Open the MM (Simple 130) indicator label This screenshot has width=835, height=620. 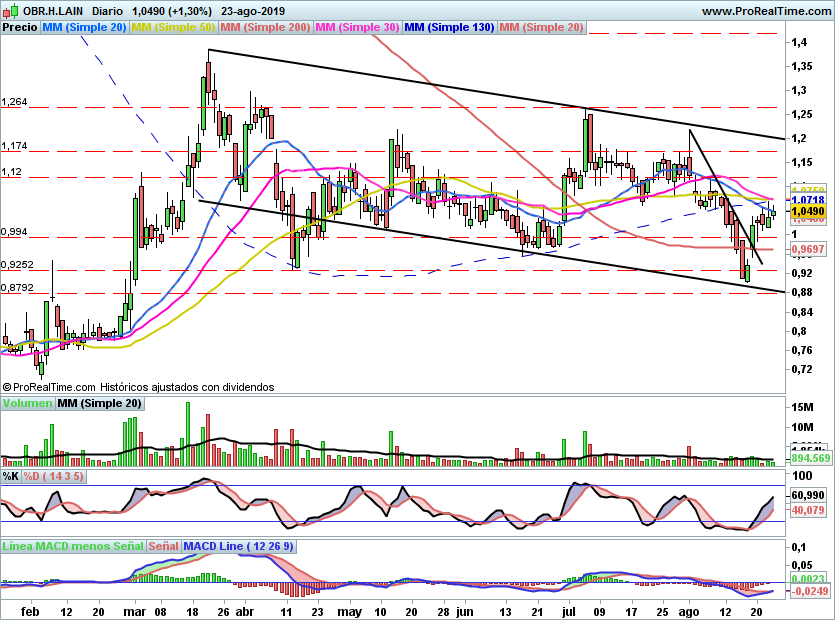pyautogui.click(x=449, y=27)
